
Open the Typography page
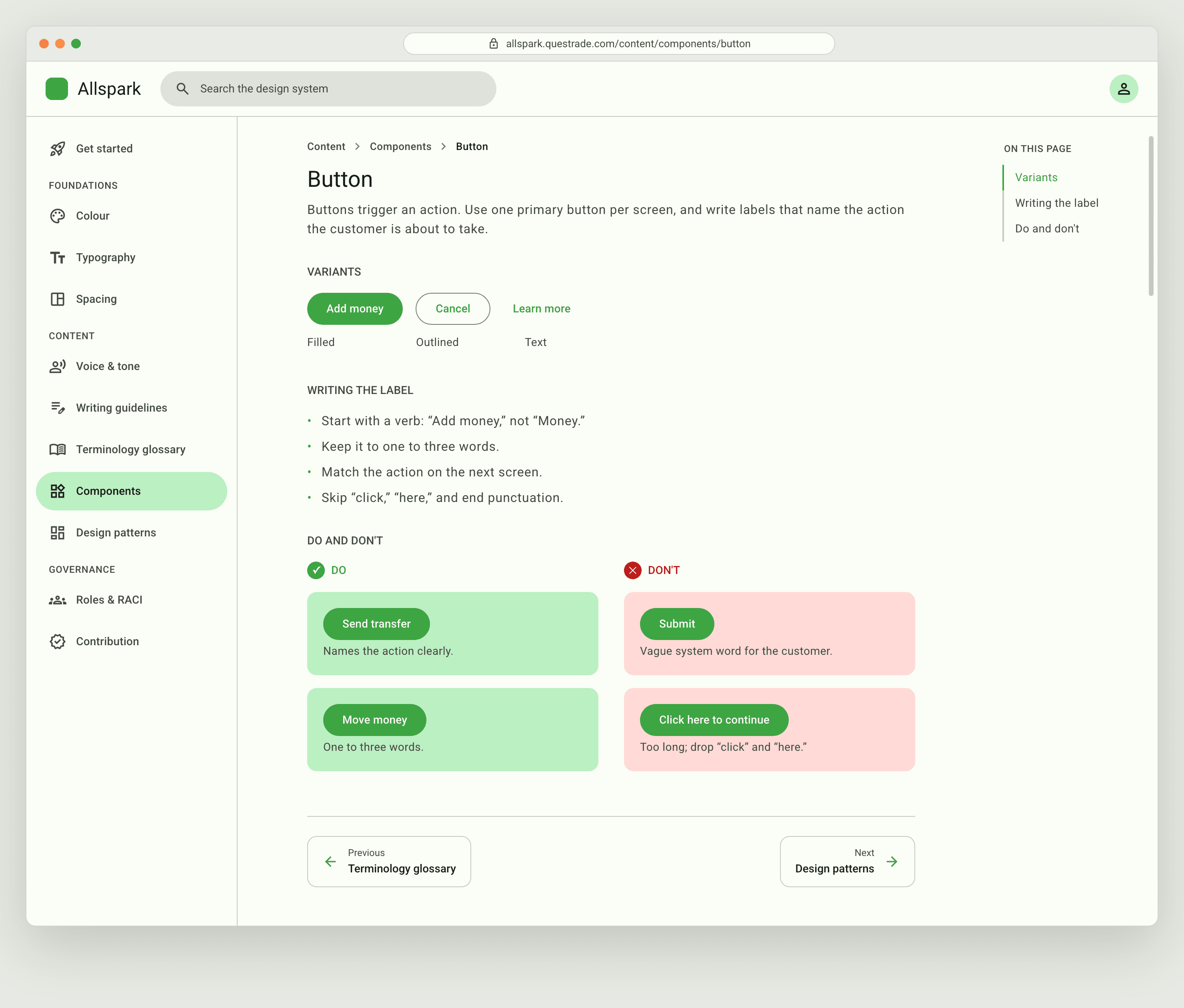click(132, 258)
